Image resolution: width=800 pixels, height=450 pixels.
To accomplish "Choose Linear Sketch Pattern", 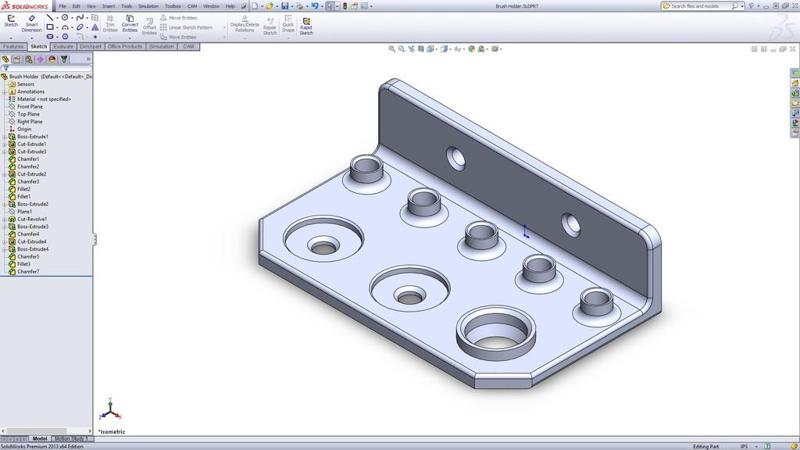I will click(187, 28).
